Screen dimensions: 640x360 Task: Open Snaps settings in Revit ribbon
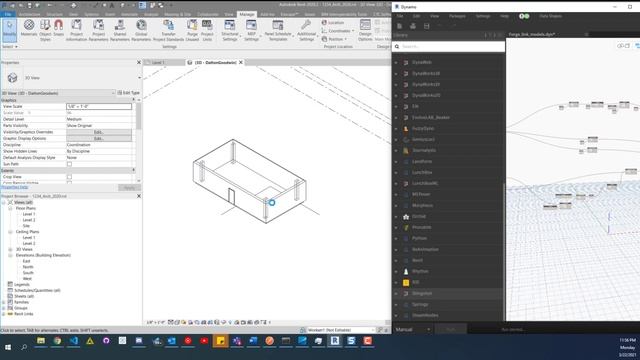coord(59,28)
